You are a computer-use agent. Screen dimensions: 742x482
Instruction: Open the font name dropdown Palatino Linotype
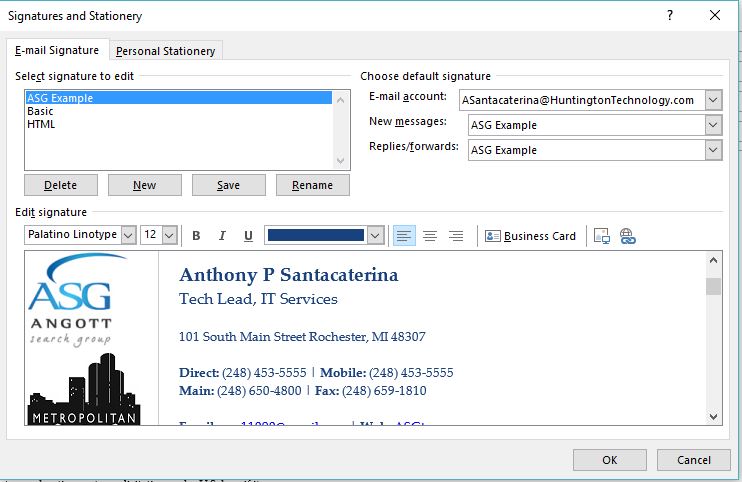[x=128, y=235]
